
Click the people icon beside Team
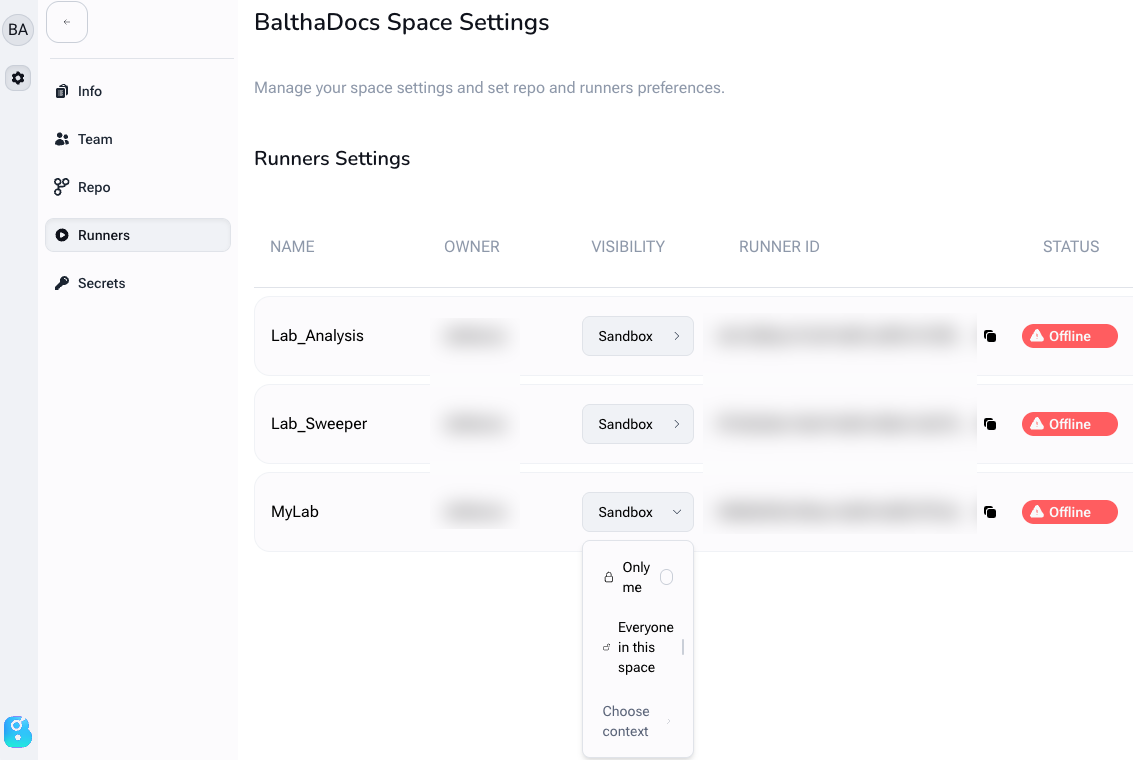[62, 139]
